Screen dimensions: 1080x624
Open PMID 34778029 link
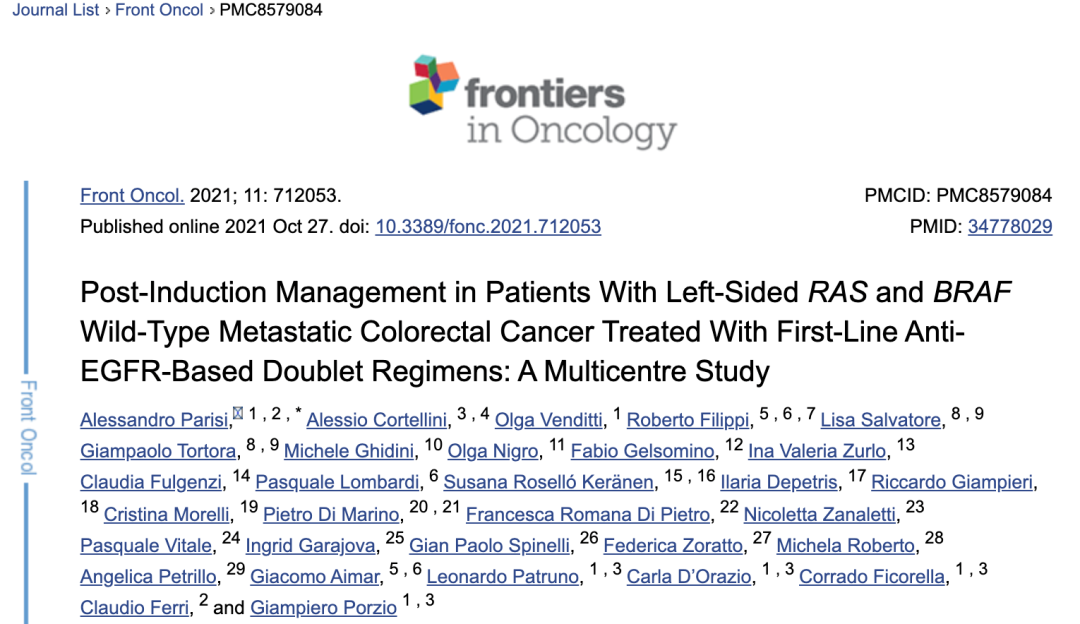coord(1010,227)
